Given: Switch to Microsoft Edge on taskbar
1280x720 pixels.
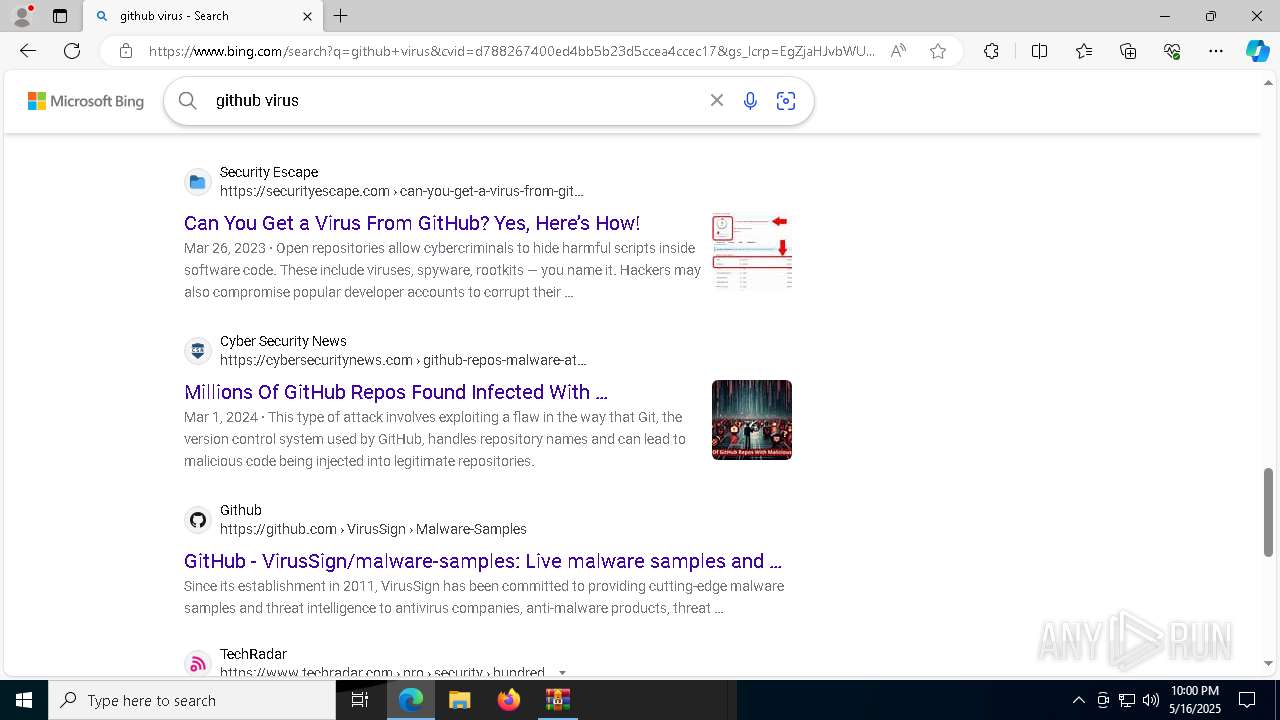Looking at the screenshot, I should [411, 700].
